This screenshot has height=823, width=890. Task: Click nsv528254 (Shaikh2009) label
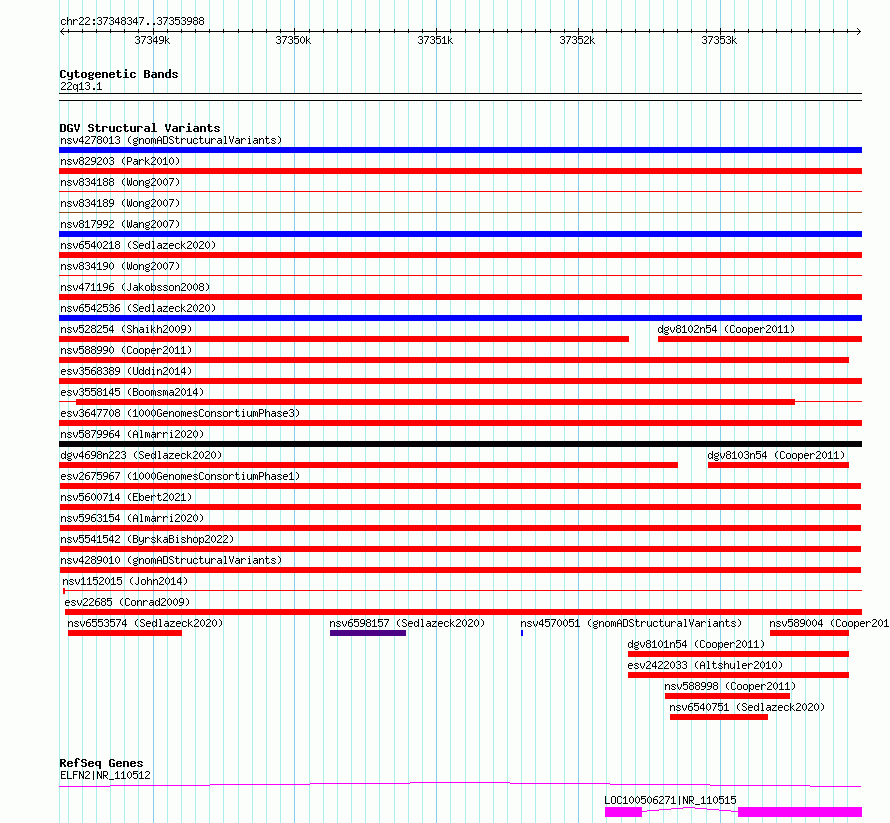click(126, 329)
